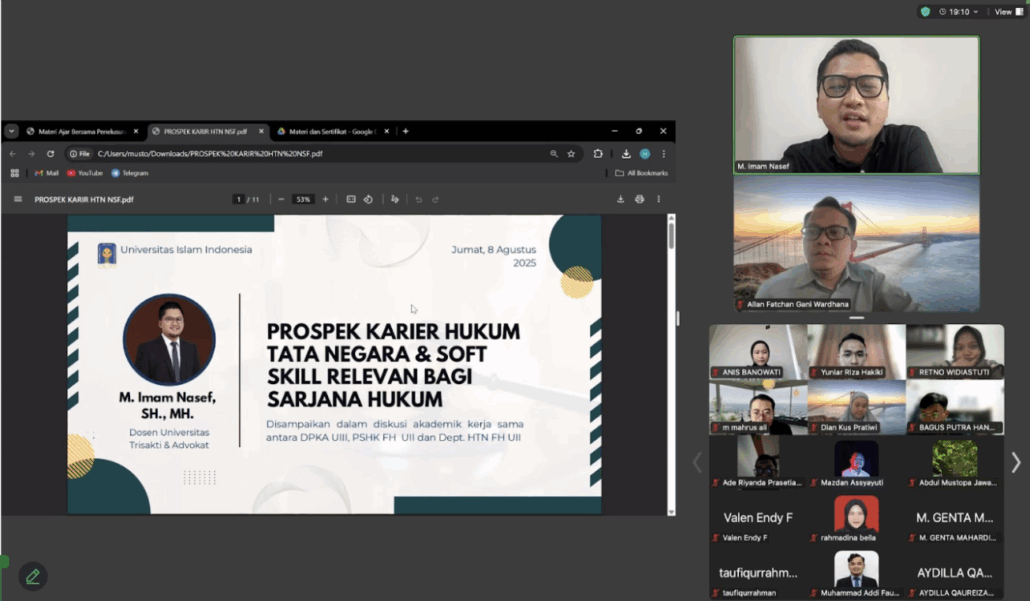The width and height of the screenshot is (1030, 601).
Task: Print the PROSPEK KARIR PDF
Action: click(639, 199)
